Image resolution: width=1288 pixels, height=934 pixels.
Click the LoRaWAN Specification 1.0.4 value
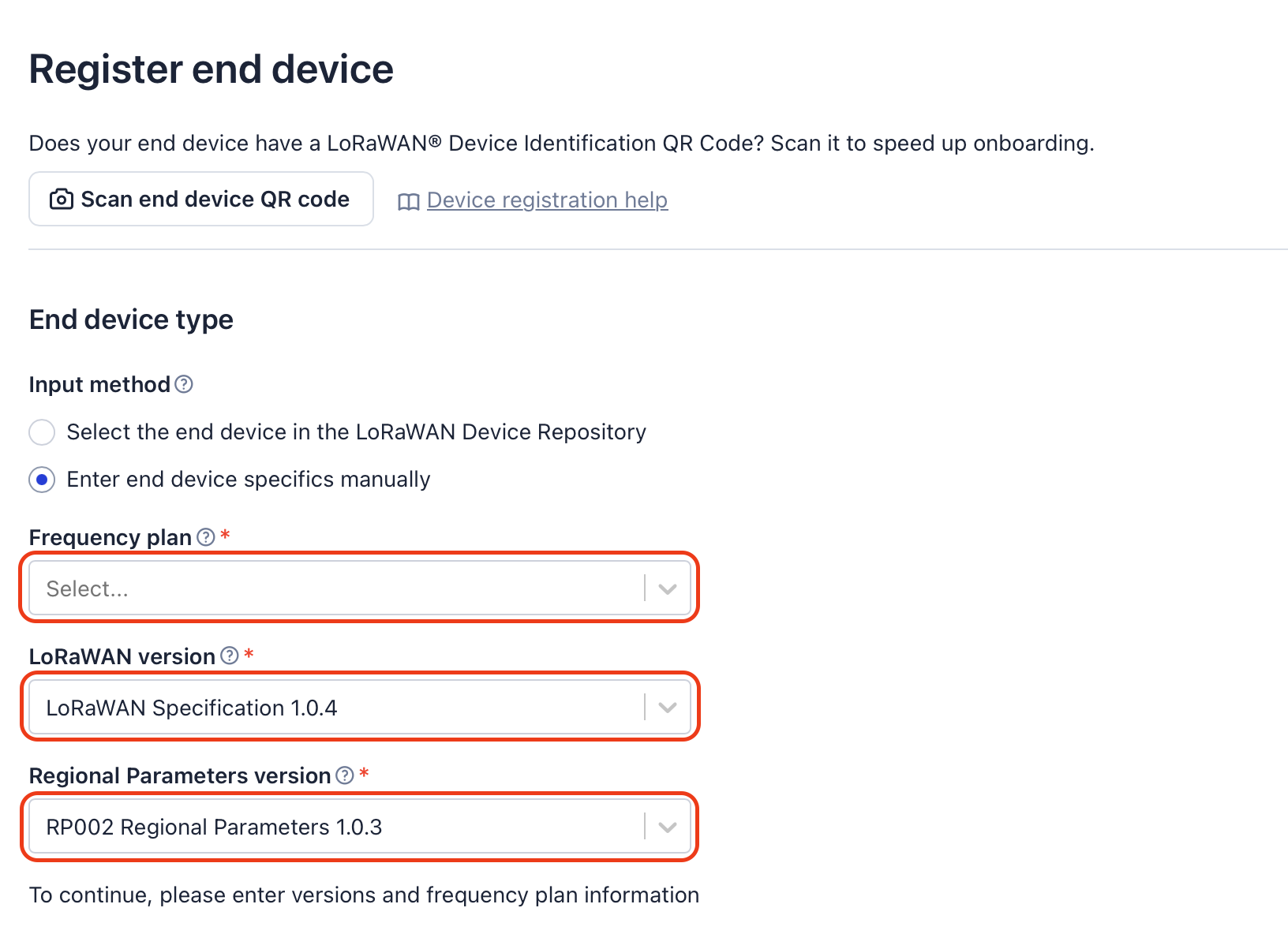(191, 708)
